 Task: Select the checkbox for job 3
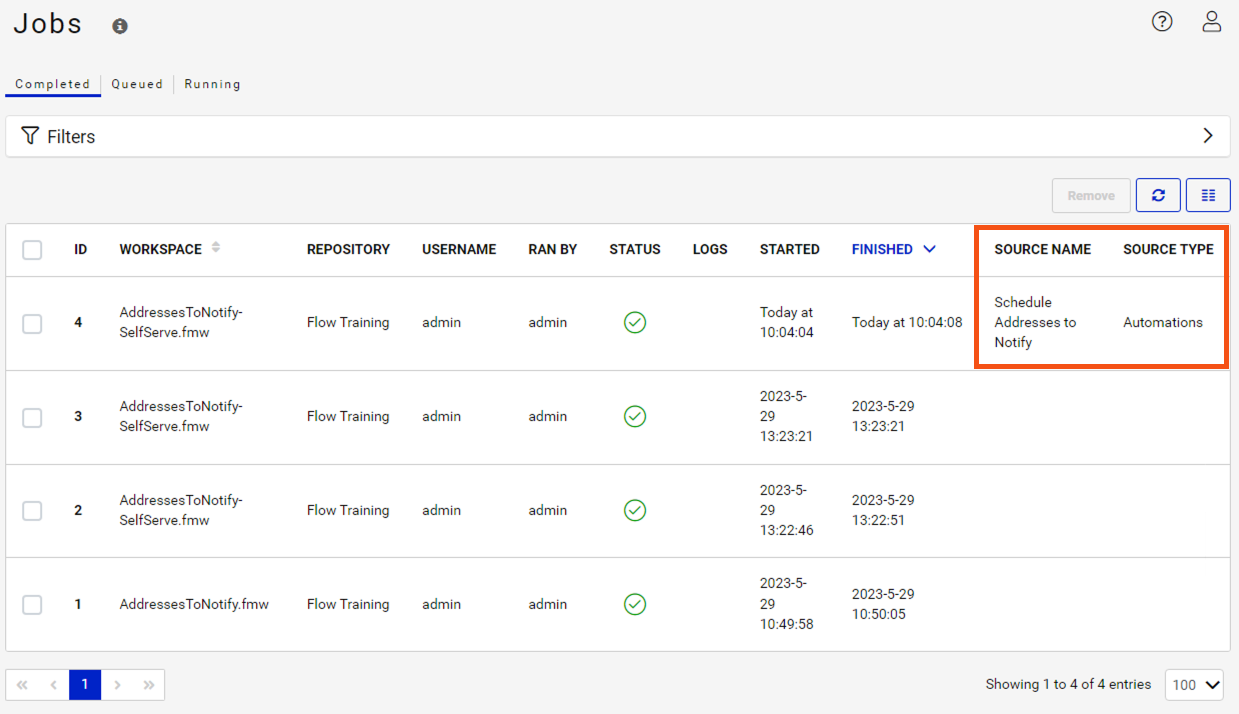point(31,416)
